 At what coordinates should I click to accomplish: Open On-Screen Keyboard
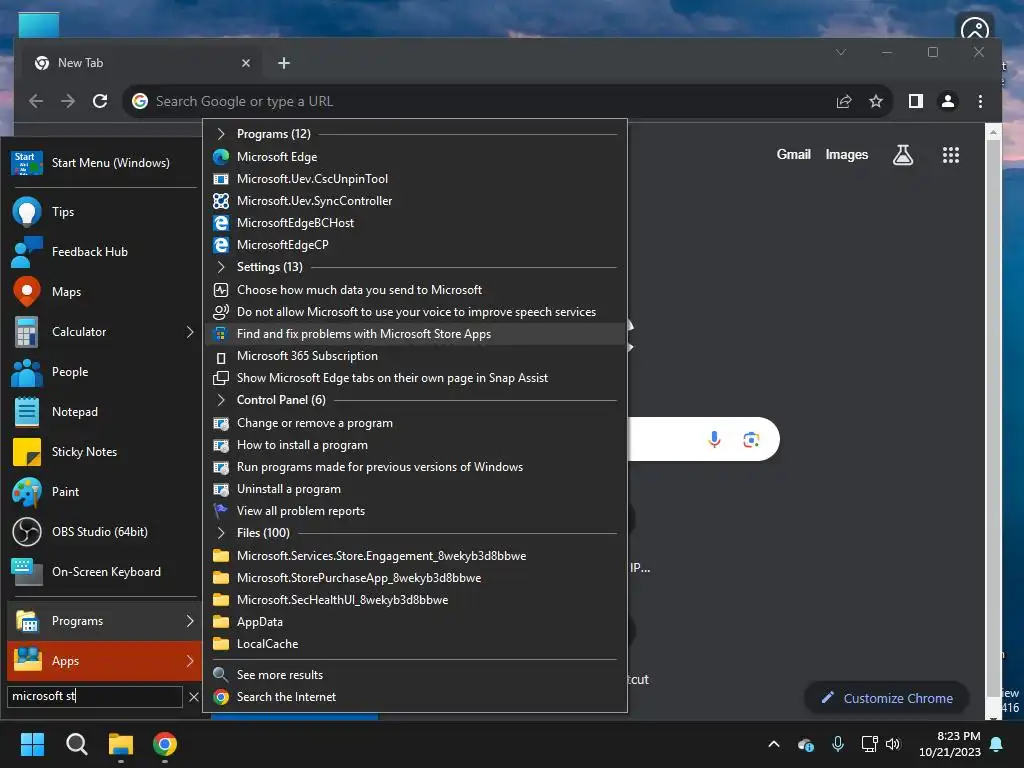(101, 571)
